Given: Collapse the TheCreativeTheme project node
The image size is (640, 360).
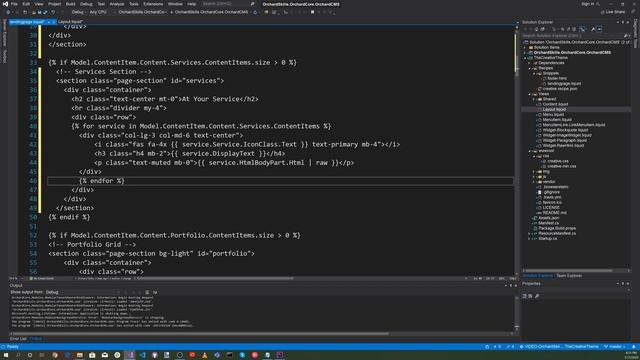Looking at the screenshot, I should pyautogui.click(x=525, y=58).
